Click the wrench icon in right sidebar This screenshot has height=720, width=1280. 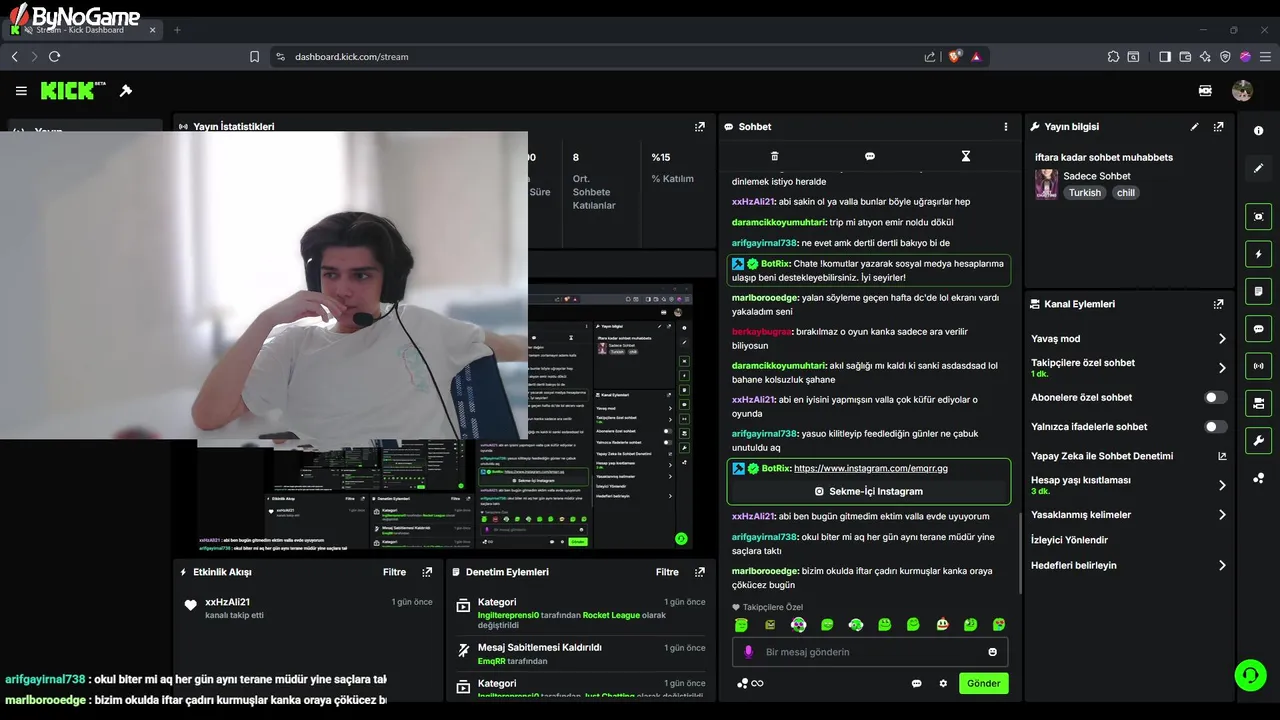(1258, 440)
